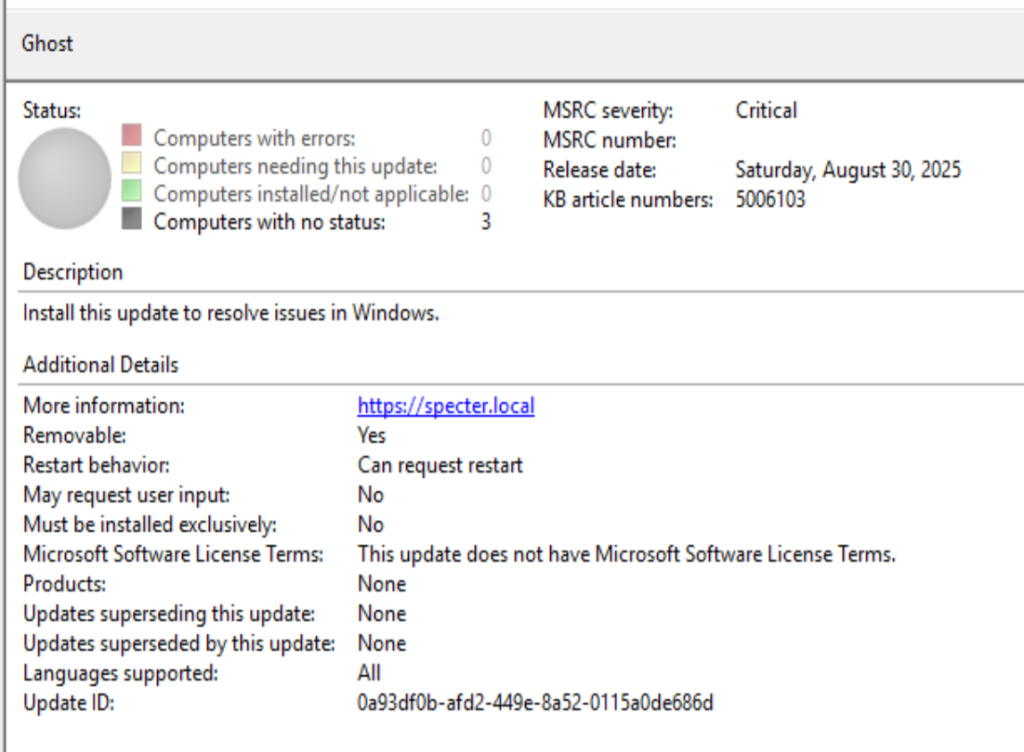Click the release date Saturday, August 30, 2025
The width and height of the screenshot is (1024, 752).
(848, 170)
